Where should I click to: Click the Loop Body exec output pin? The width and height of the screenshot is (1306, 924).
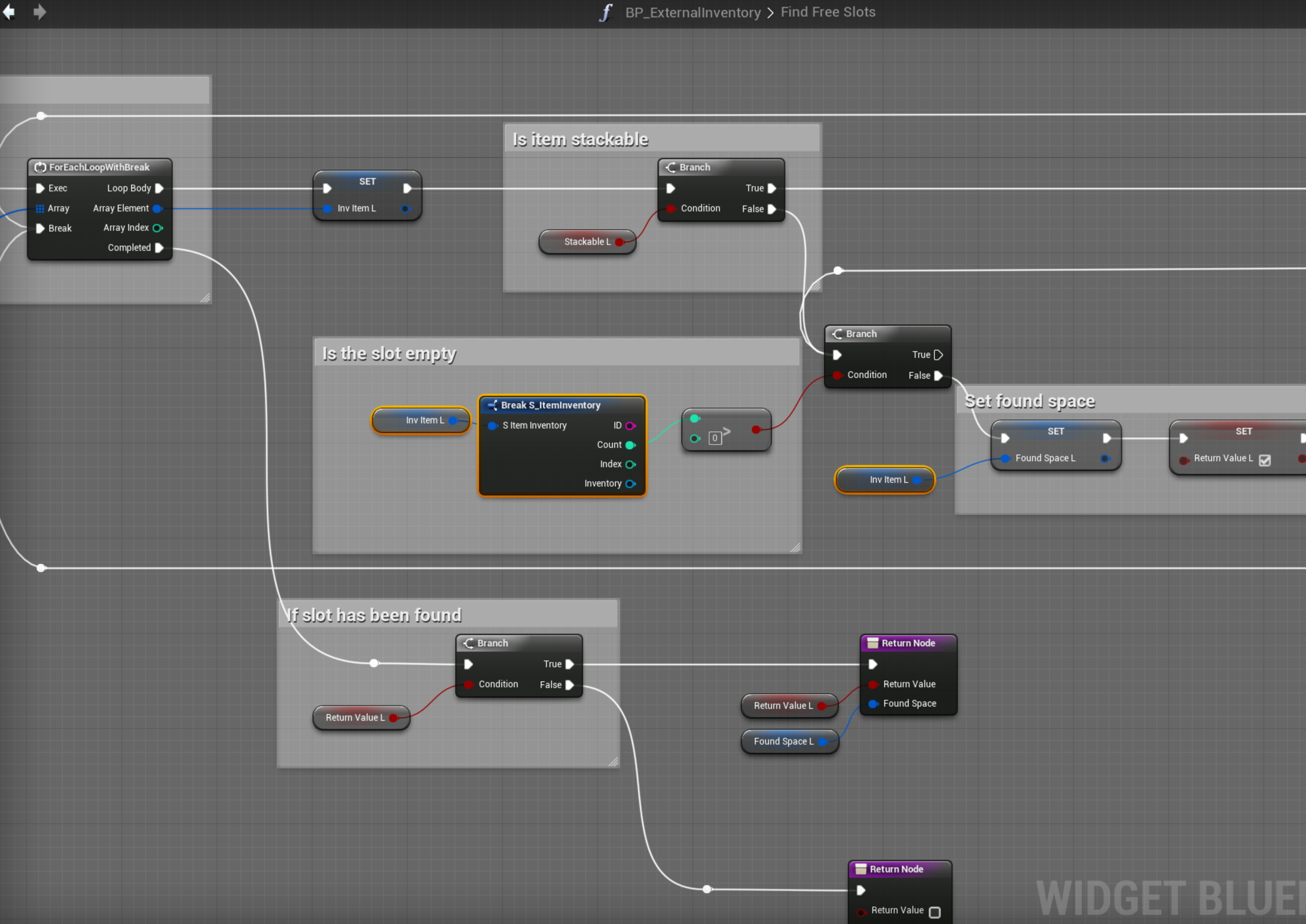point(159,188)
